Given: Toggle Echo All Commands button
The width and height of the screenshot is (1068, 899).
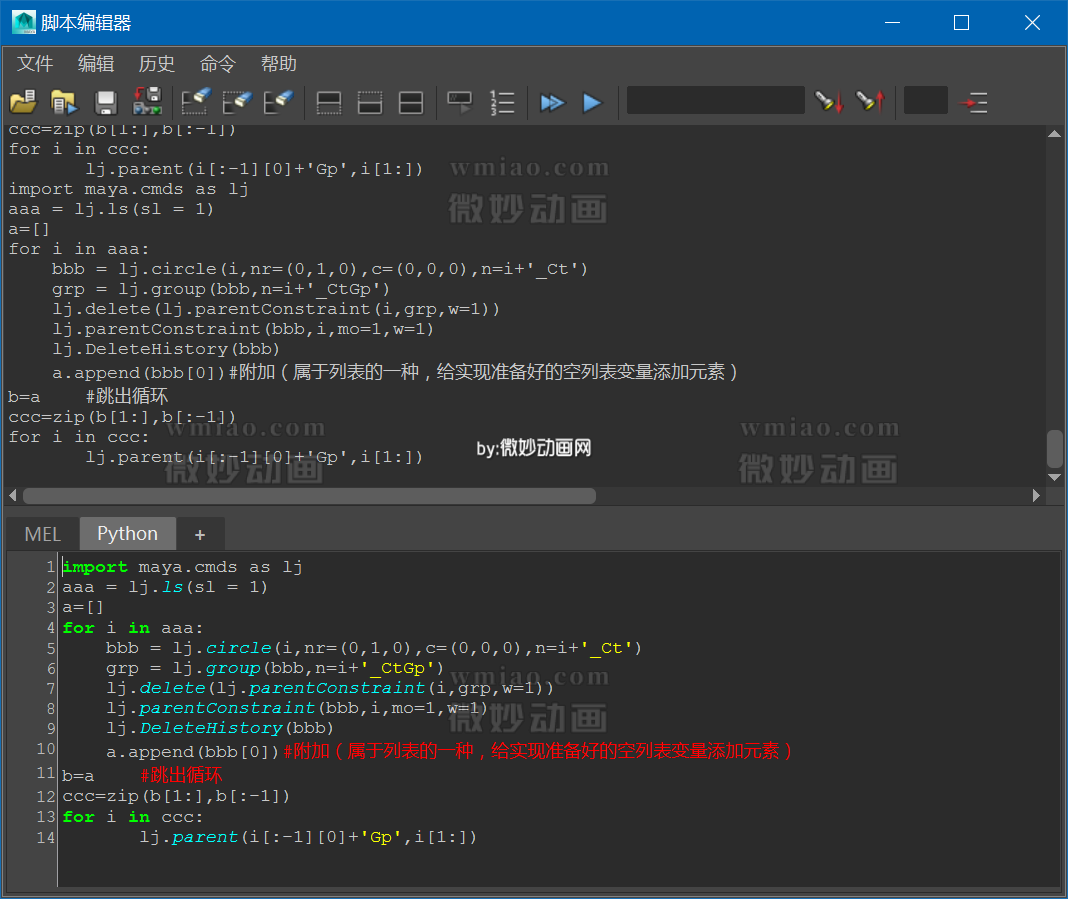Looking at the screenshot, I should pyautogui.click(x=460, y=102).
